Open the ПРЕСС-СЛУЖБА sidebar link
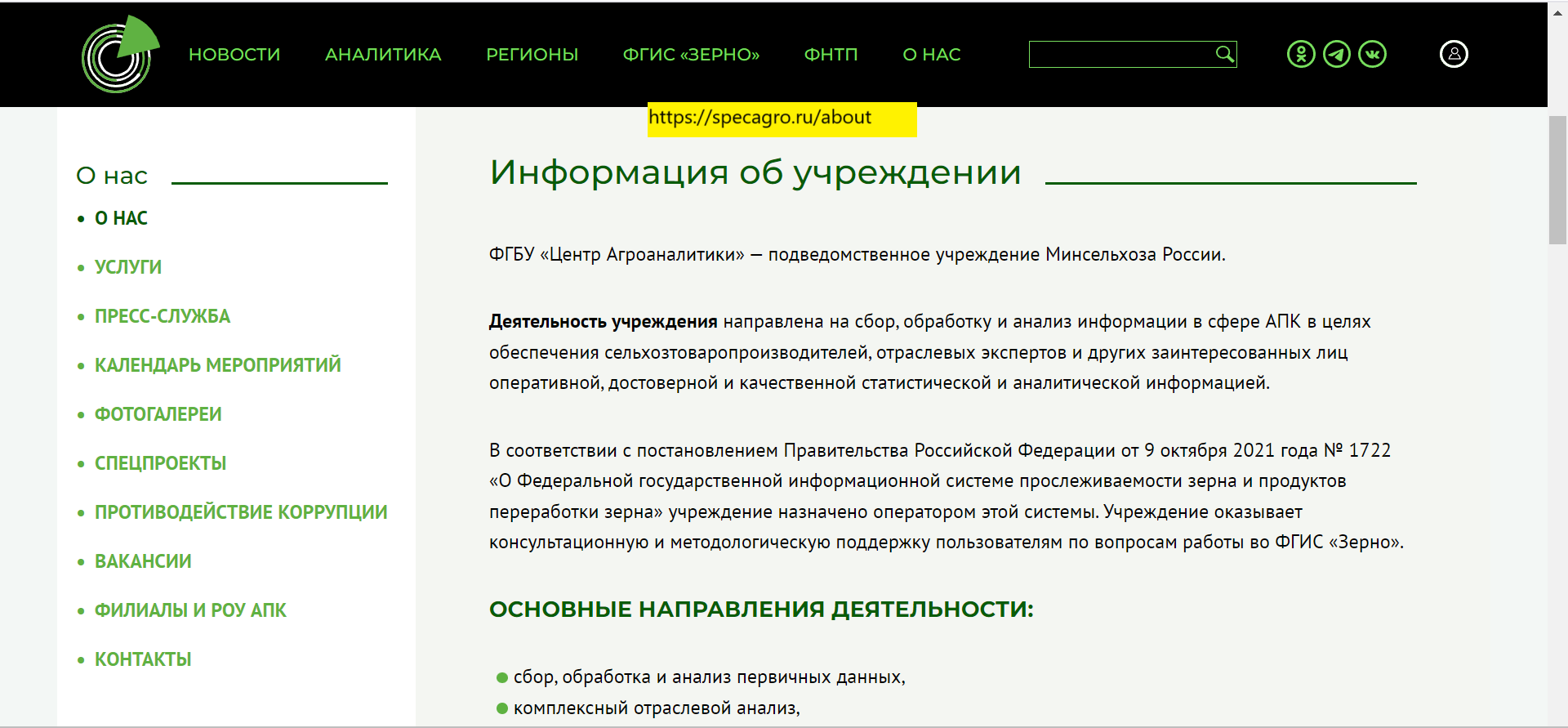 tap(163, 316)
